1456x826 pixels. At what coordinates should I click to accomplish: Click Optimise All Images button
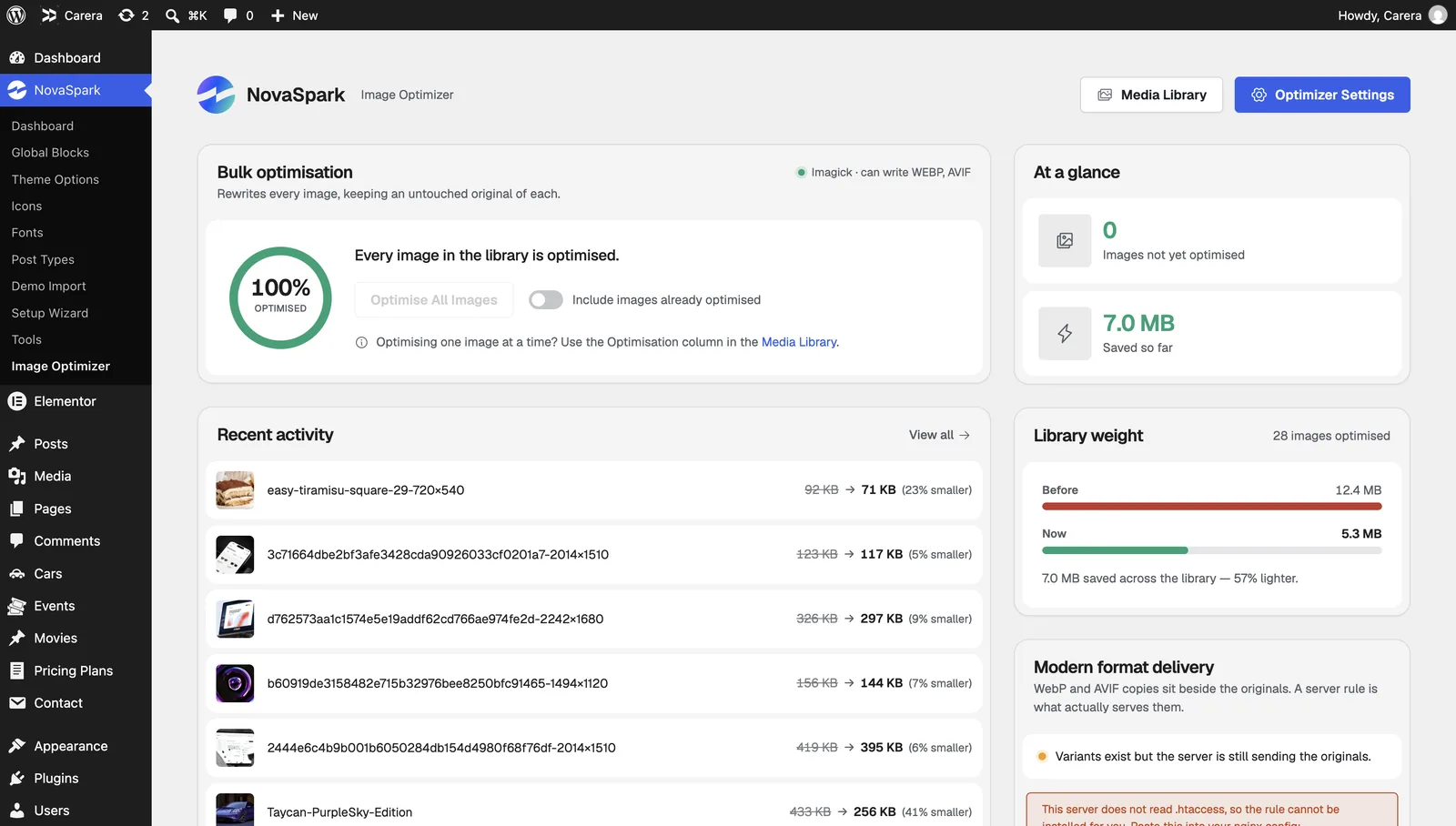[434, 300]
